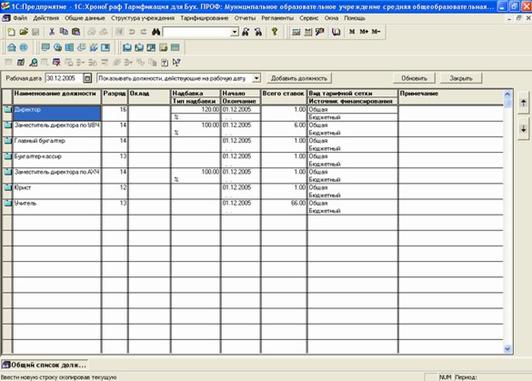The image size is (532, 381).
Task: Click the house icon in second toolbar
Action: [x=12, y=47]
